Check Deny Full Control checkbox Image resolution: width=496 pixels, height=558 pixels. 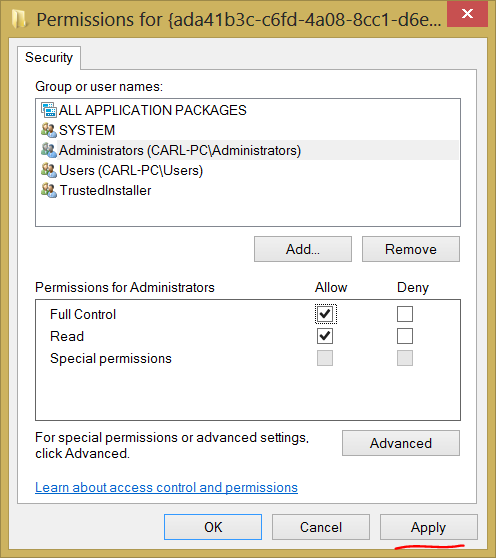405,314
